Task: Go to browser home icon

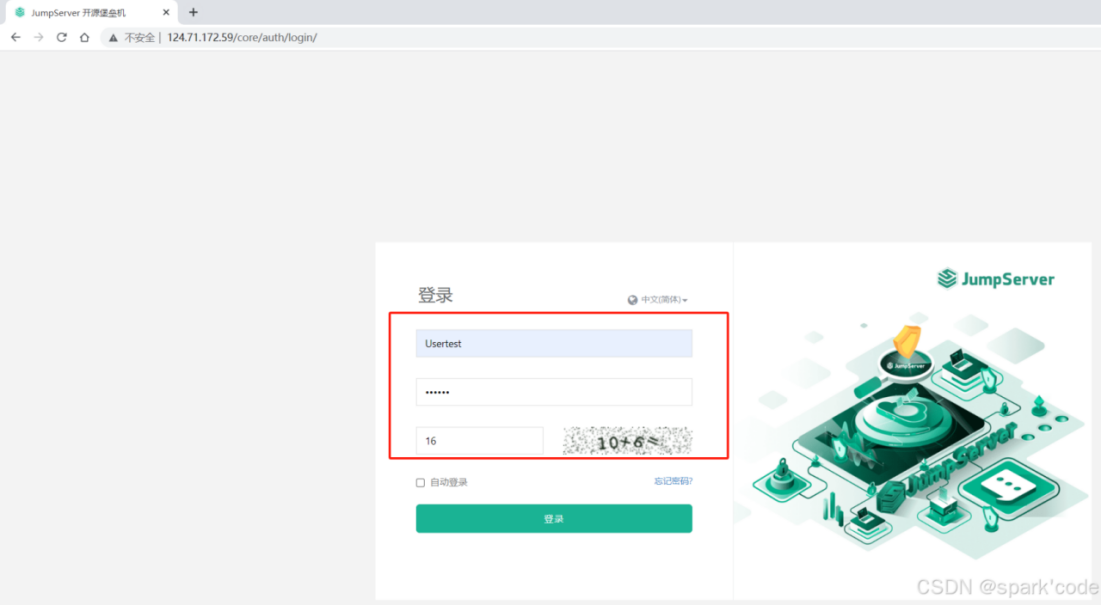Action: 84,37
